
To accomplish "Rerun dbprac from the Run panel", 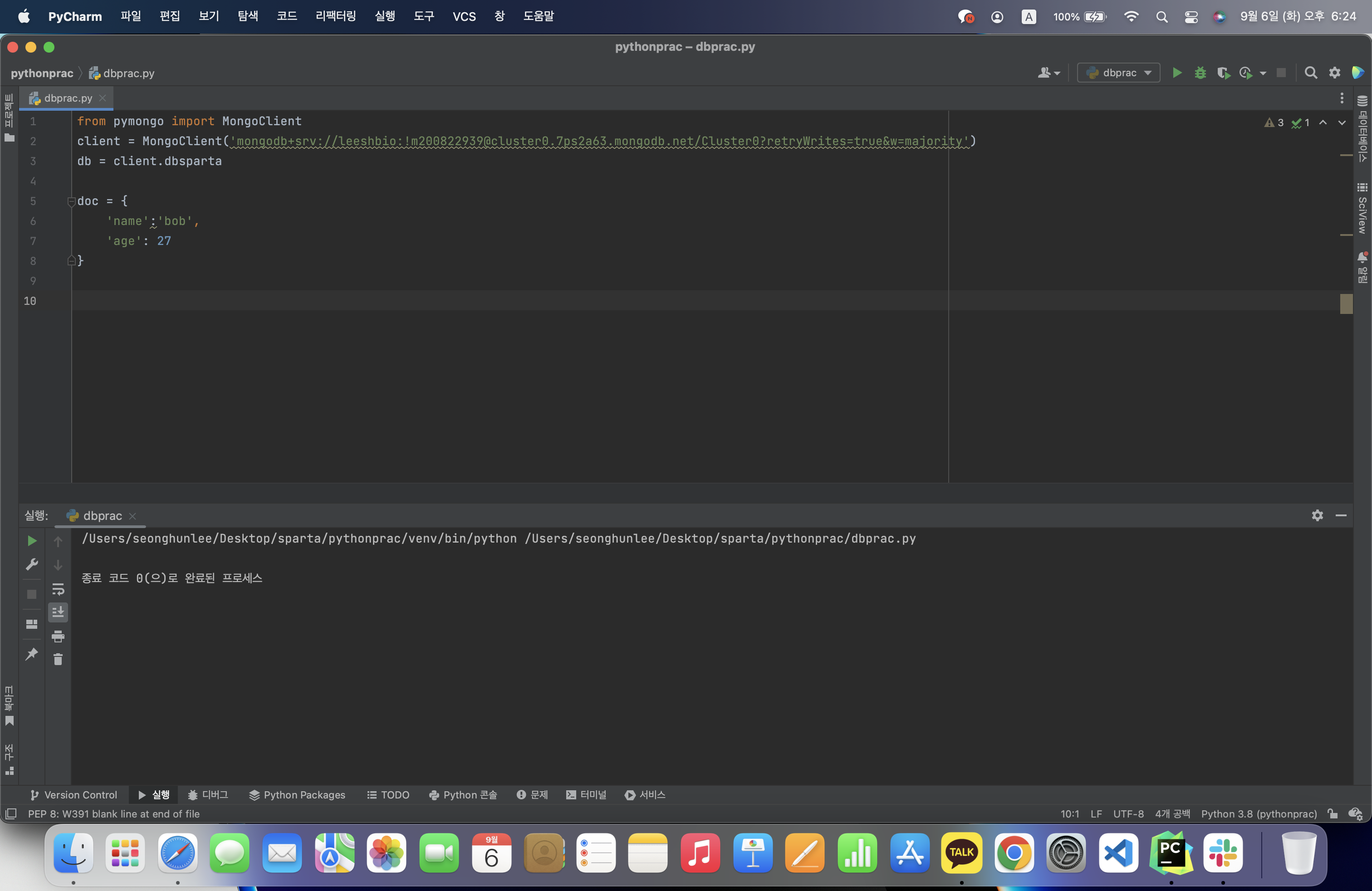I will coord(32,541).
